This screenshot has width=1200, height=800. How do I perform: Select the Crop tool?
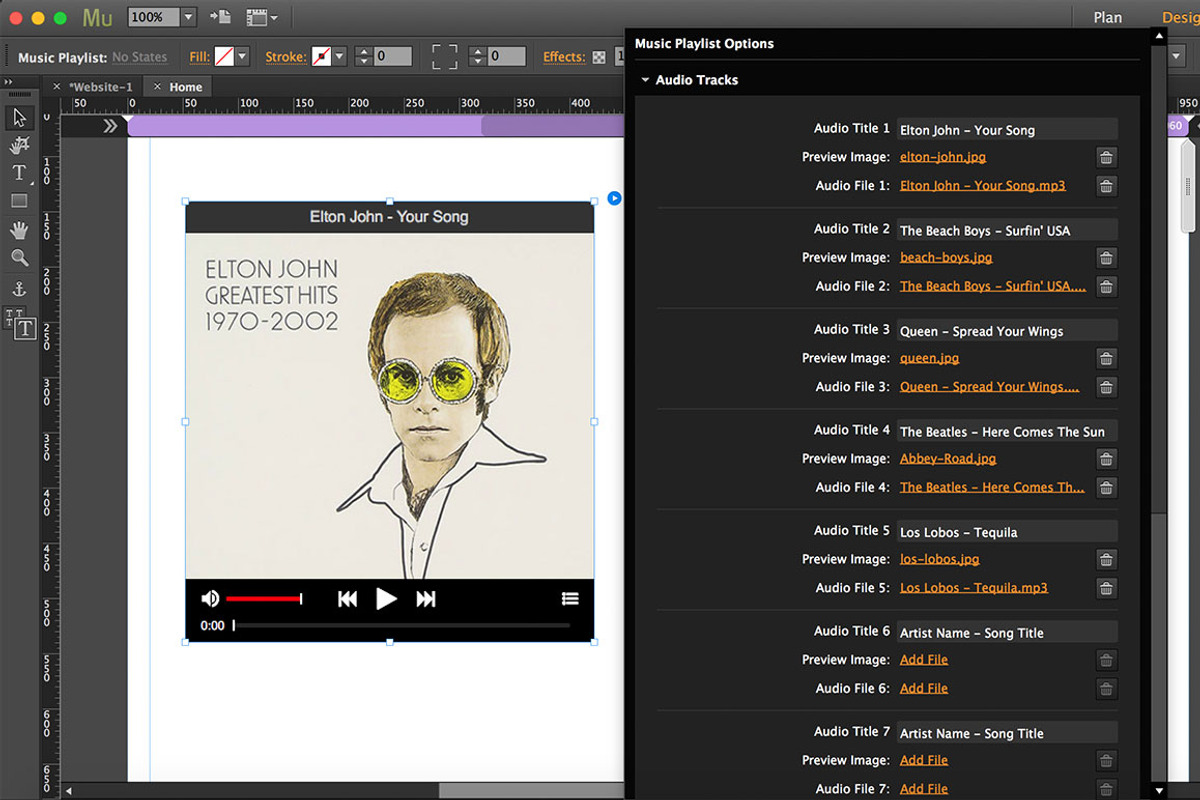click(19, 146)
